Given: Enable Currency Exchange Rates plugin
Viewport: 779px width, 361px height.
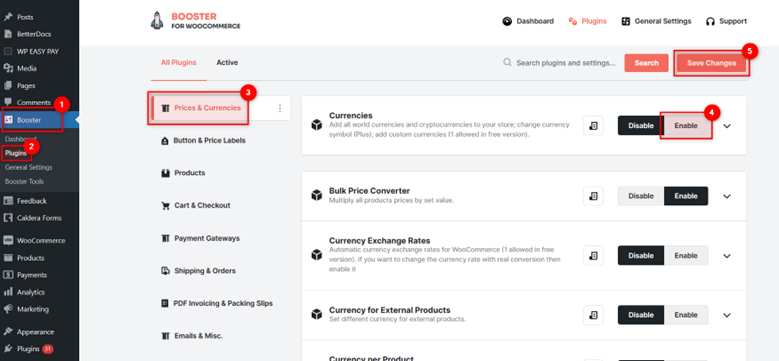Looking at the screenshot, I should coord(686,256).
